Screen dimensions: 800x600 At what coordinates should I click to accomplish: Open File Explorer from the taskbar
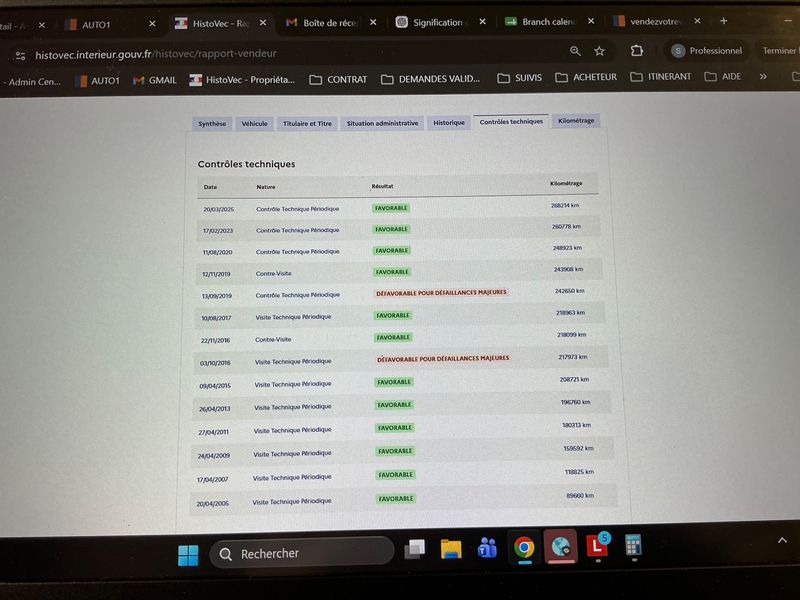[451, 549]
